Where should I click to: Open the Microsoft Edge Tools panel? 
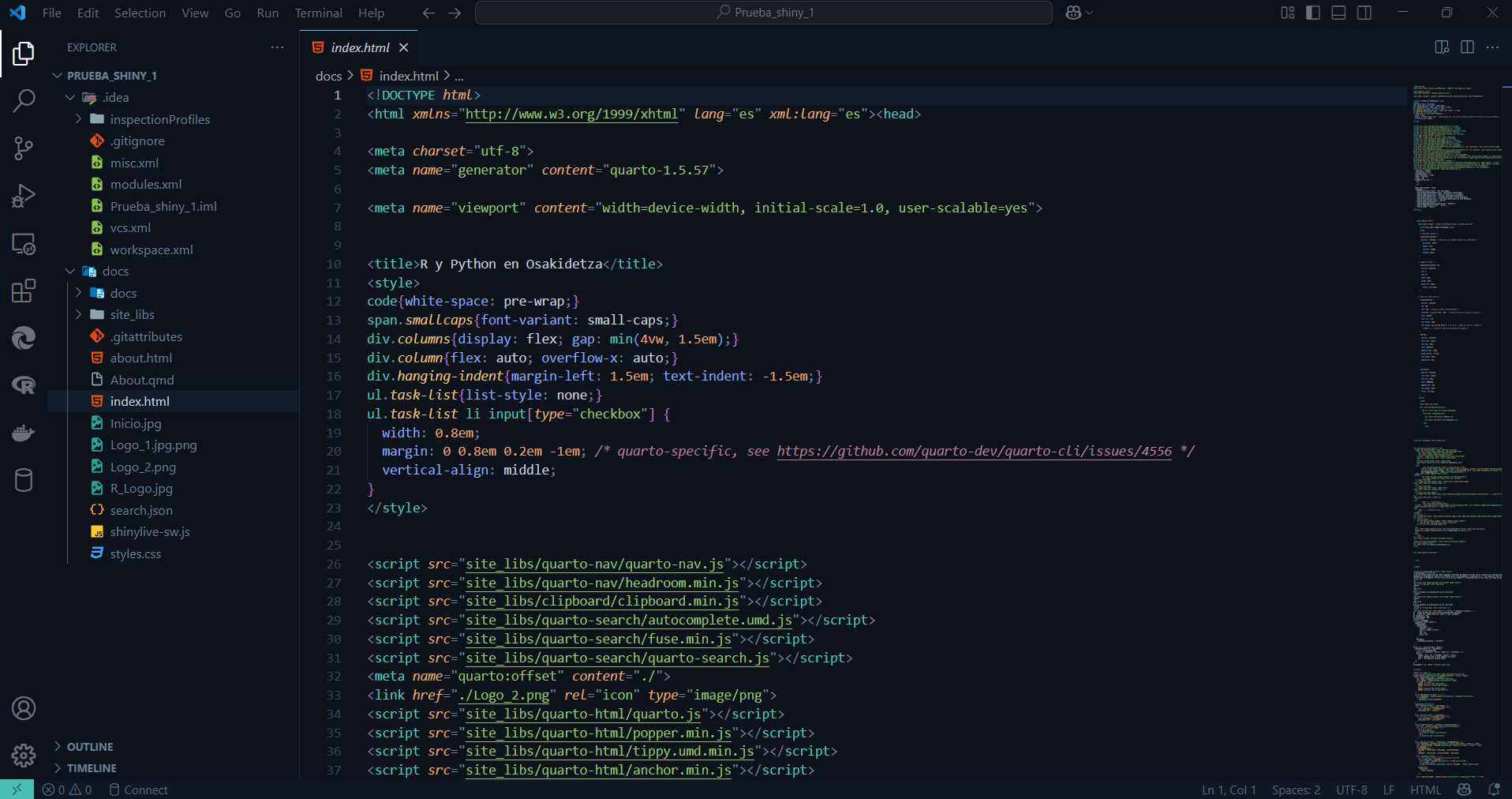tap(24, 338)
